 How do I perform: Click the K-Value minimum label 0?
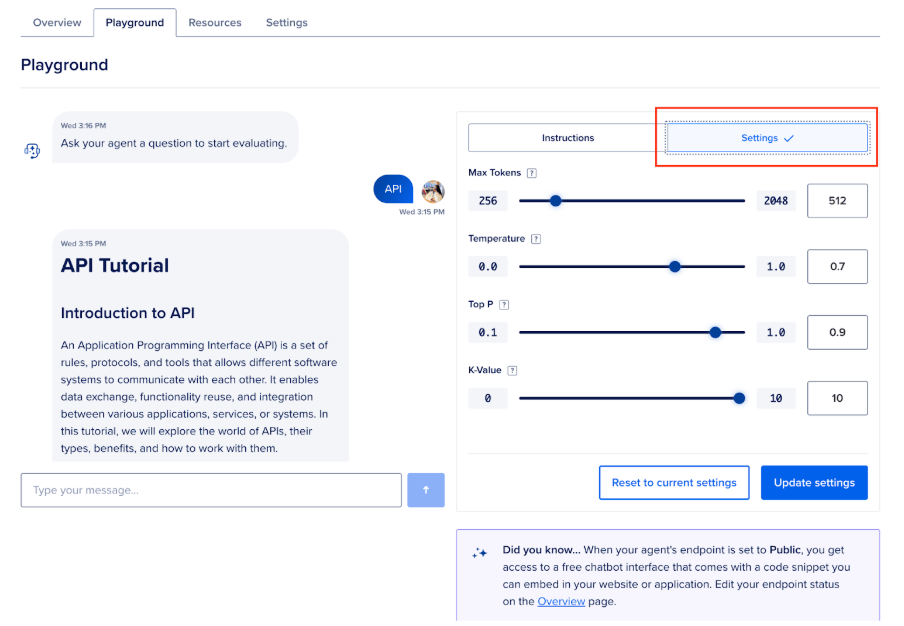[488, 398]
